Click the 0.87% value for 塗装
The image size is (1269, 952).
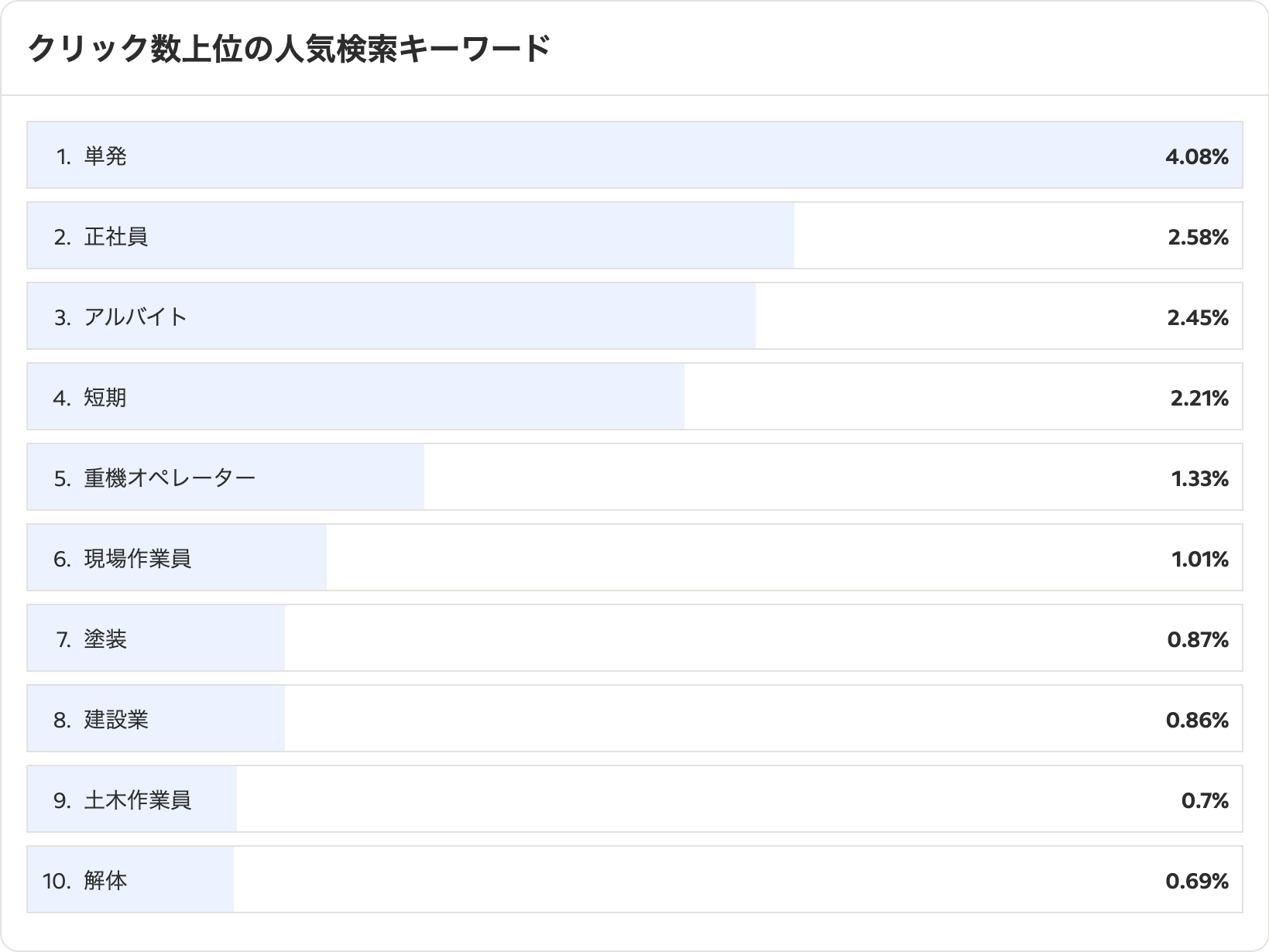tap(1197, 640)
